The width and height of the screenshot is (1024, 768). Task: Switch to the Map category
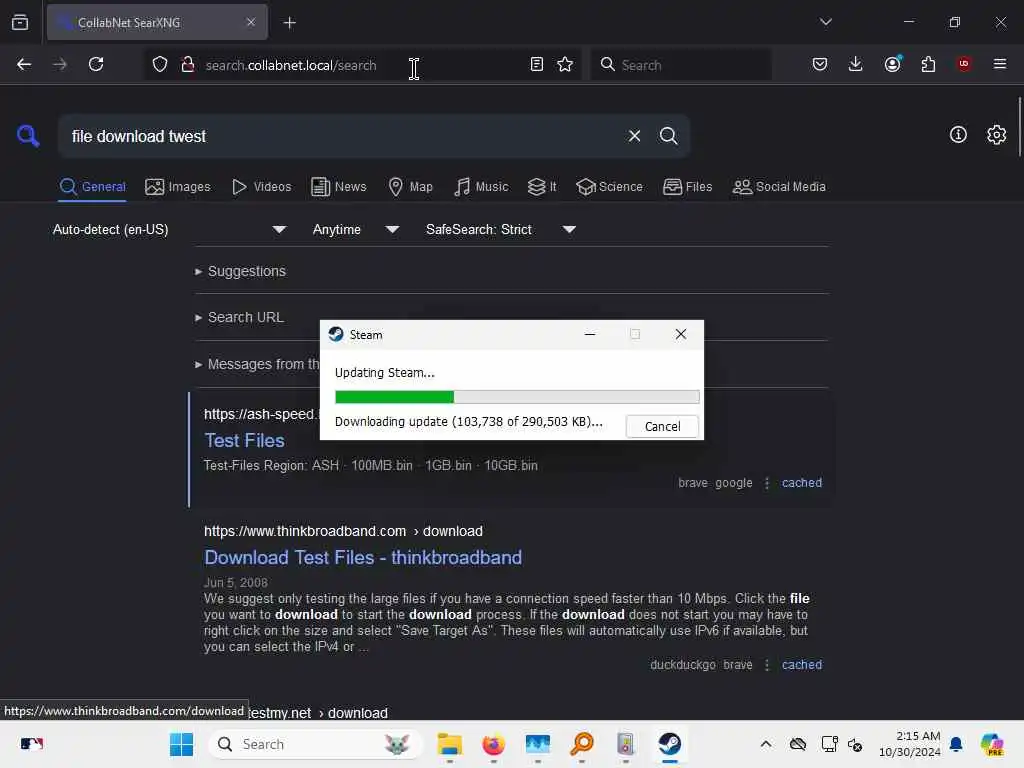pyautogui.click(x=410, y=187)
